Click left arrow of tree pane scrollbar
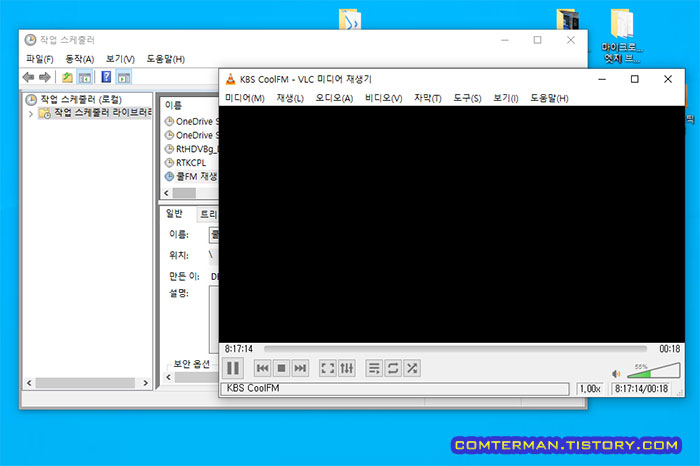The width and height of the screenshot is (700, 466). (29, 383)
